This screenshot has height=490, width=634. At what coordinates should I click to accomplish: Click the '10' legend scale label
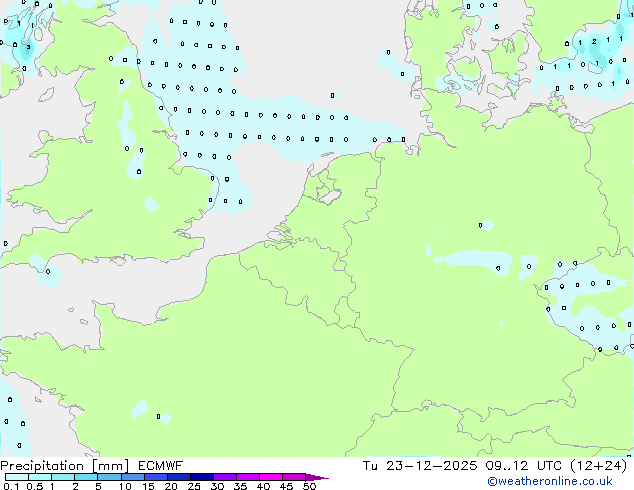tap(125, 486)
